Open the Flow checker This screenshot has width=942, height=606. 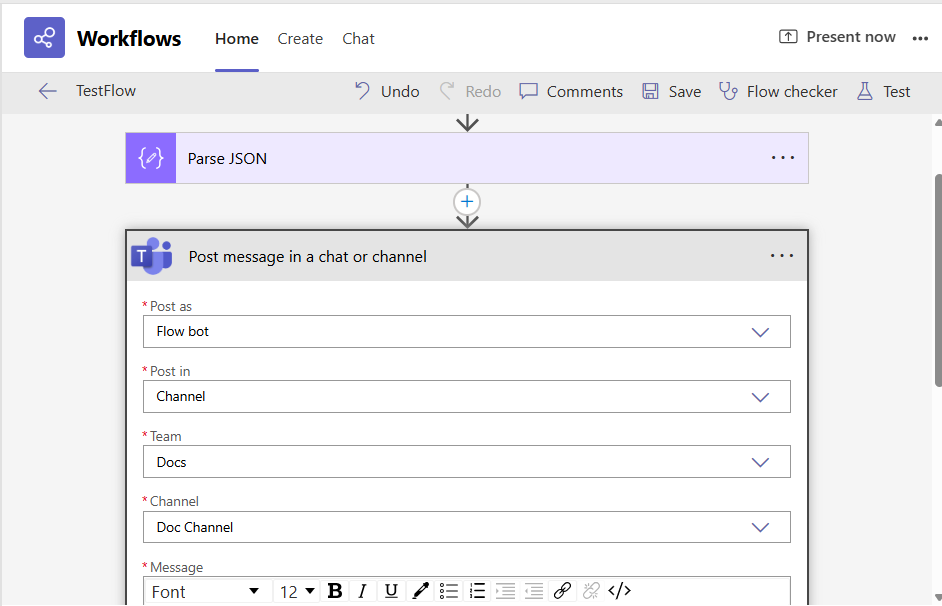click(x=778, y=91)
